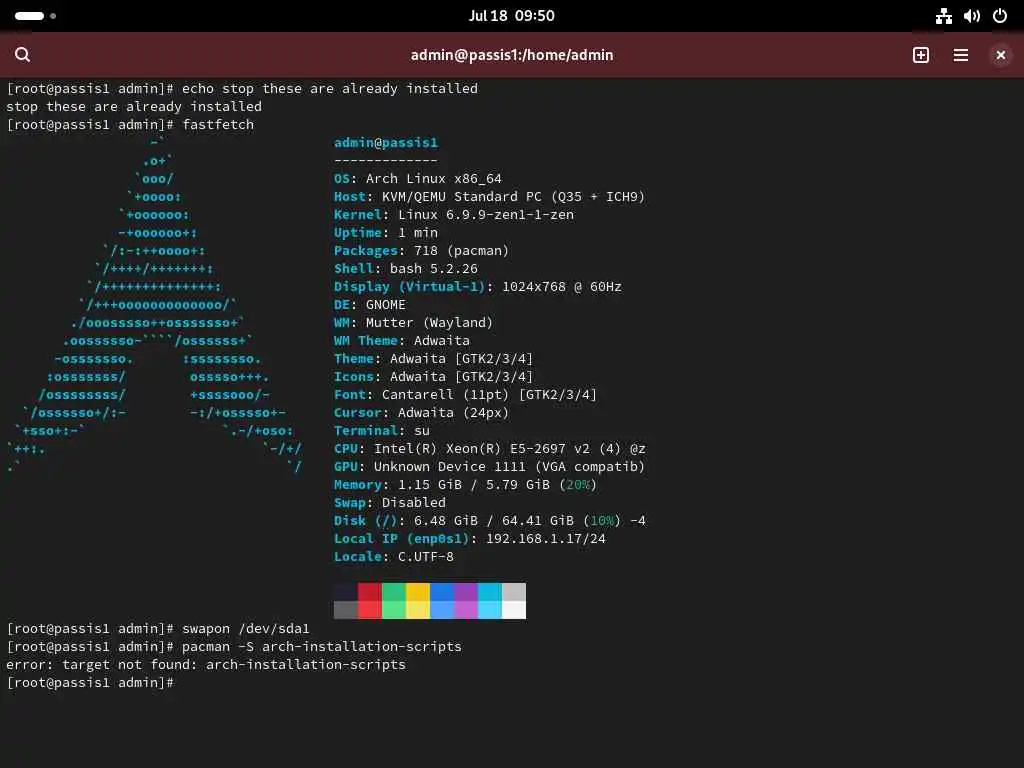Click the Uptime value '1 min'

[x=418, y=232]
